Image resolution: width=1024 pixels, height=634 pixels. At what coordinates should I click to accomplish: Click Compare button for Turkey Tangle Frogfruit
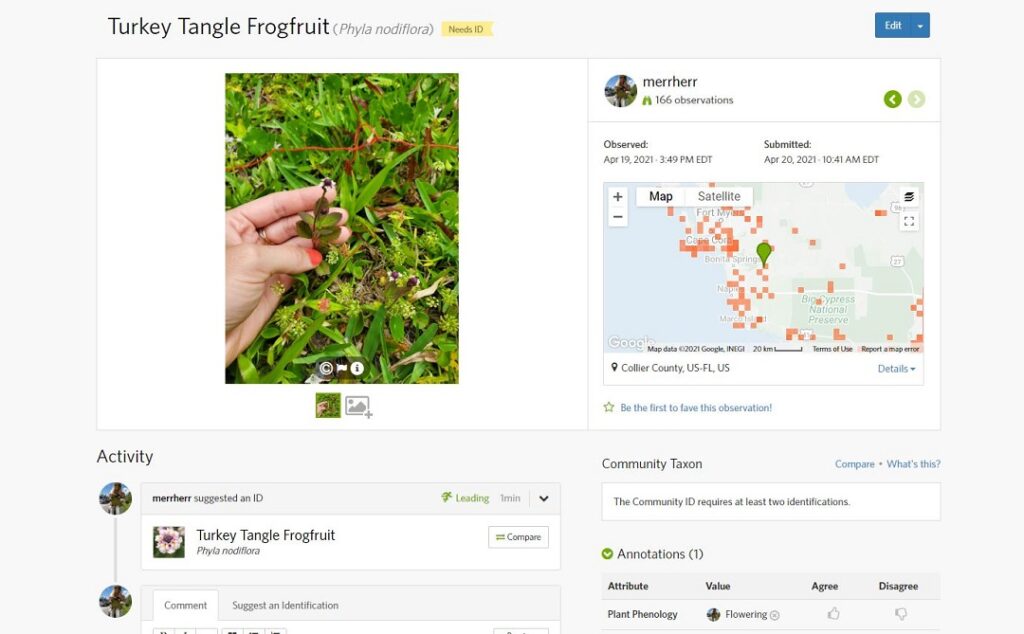(x=519, y=537)
